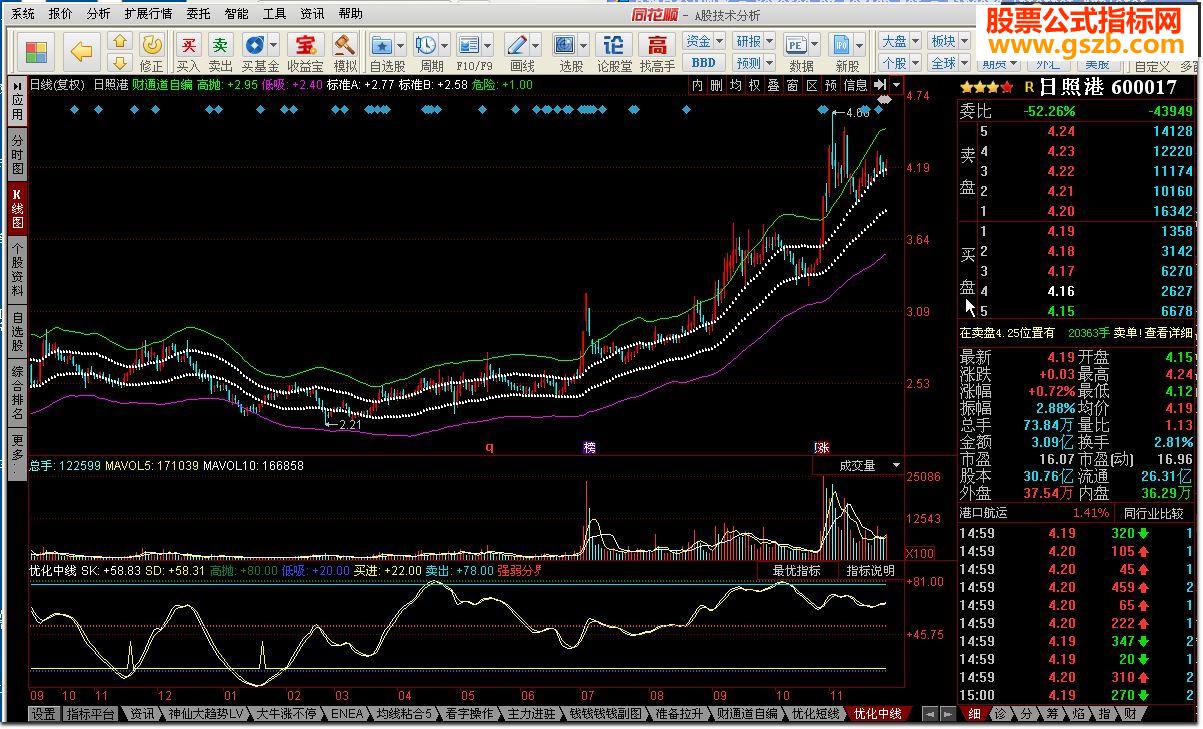Toggle the 信息 info markers option
The image size is (1203, 729).
(855, 85)
